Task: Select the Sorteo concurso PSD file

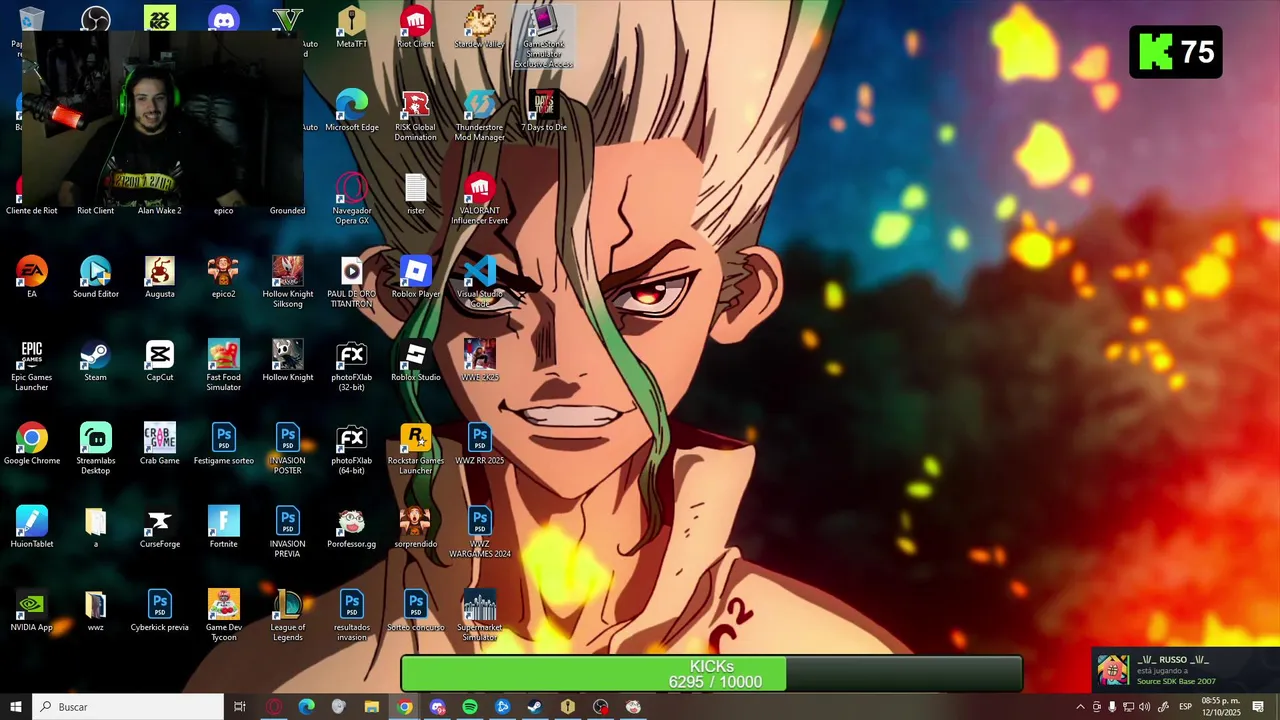Action: point(416,611)
